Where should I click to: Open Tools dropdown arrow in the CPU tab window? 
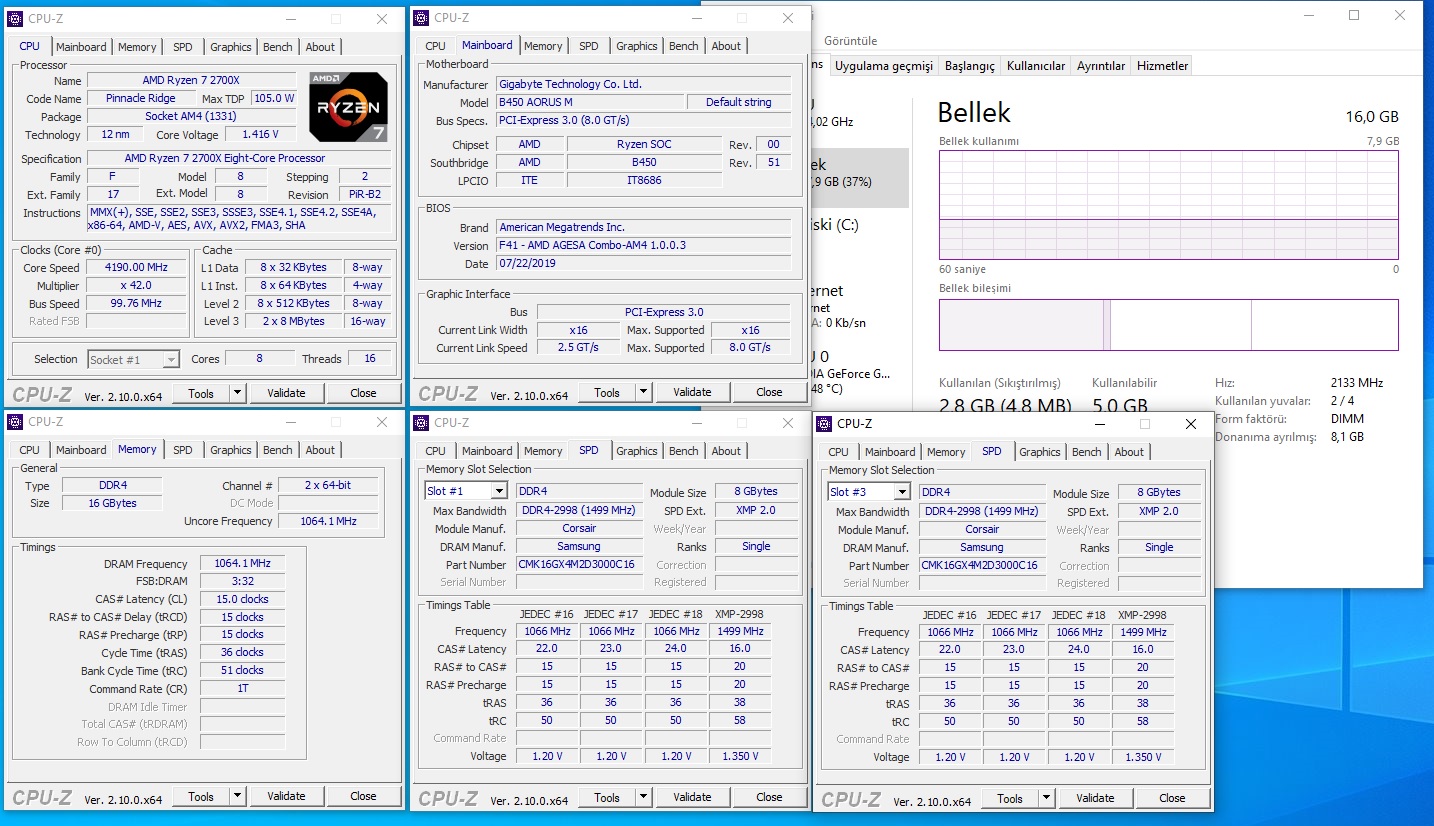click(x=237, y=393)
